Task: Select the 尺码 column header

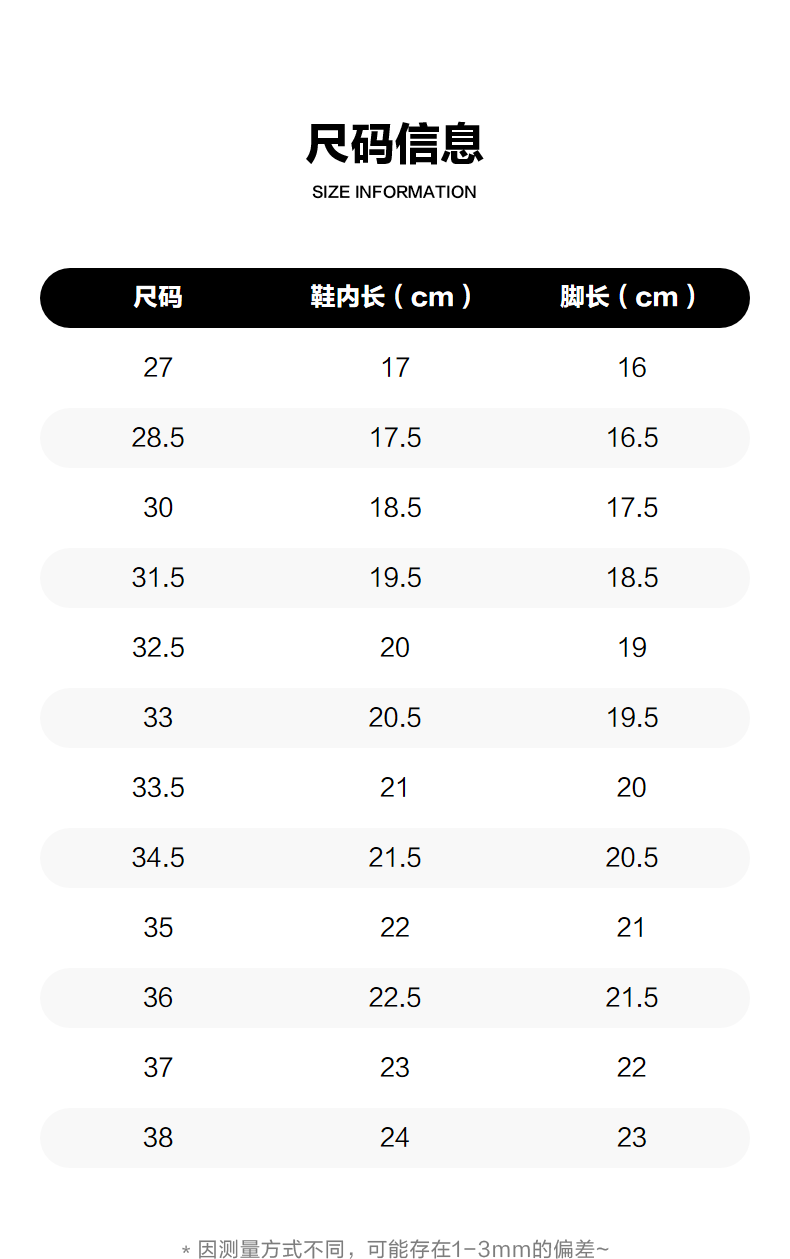Action: 158,297
